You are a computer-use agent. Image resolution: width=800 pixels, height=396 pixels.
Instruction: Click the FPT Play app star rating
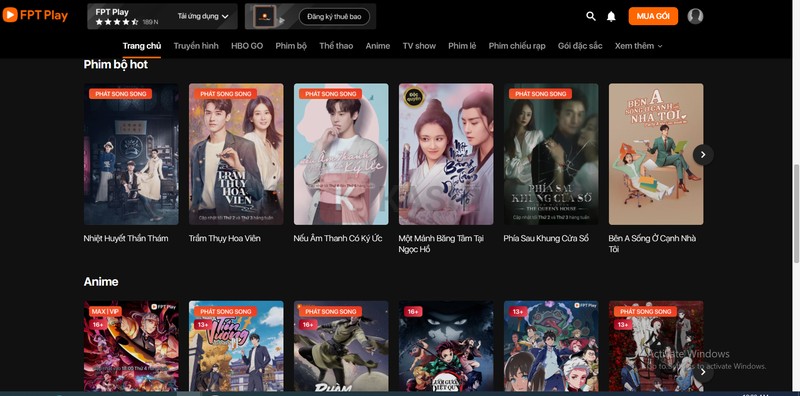tap(117, 22)
